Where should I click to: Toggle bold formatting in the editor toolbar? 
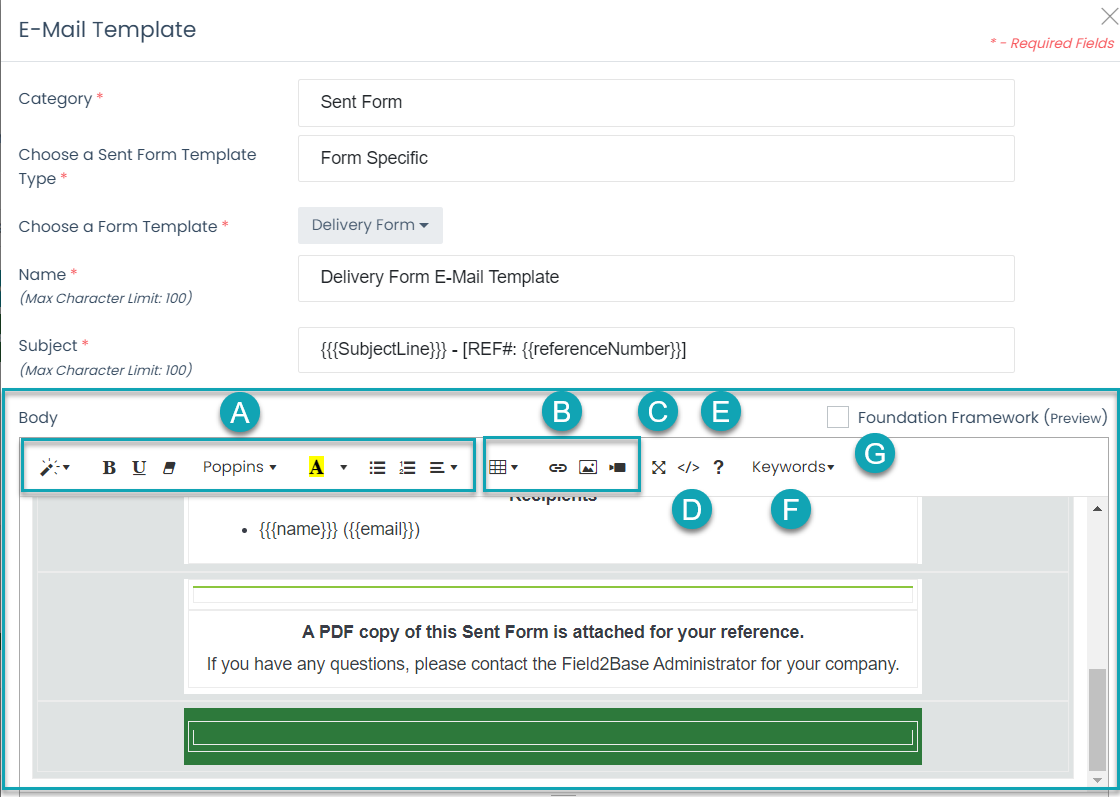coord(109,466)
